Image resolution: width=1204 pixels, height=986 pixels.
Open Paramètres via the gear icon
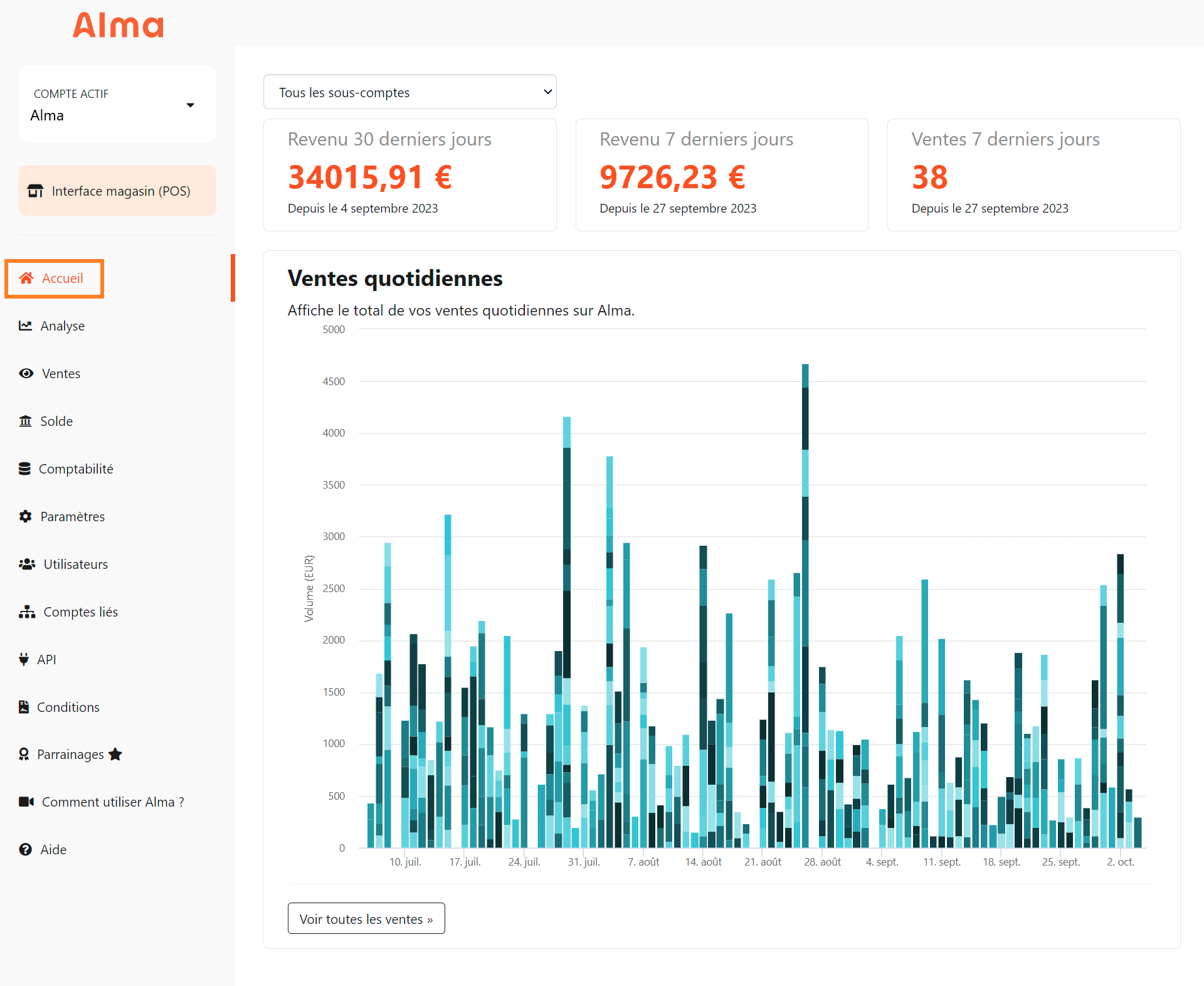(25, 516)
